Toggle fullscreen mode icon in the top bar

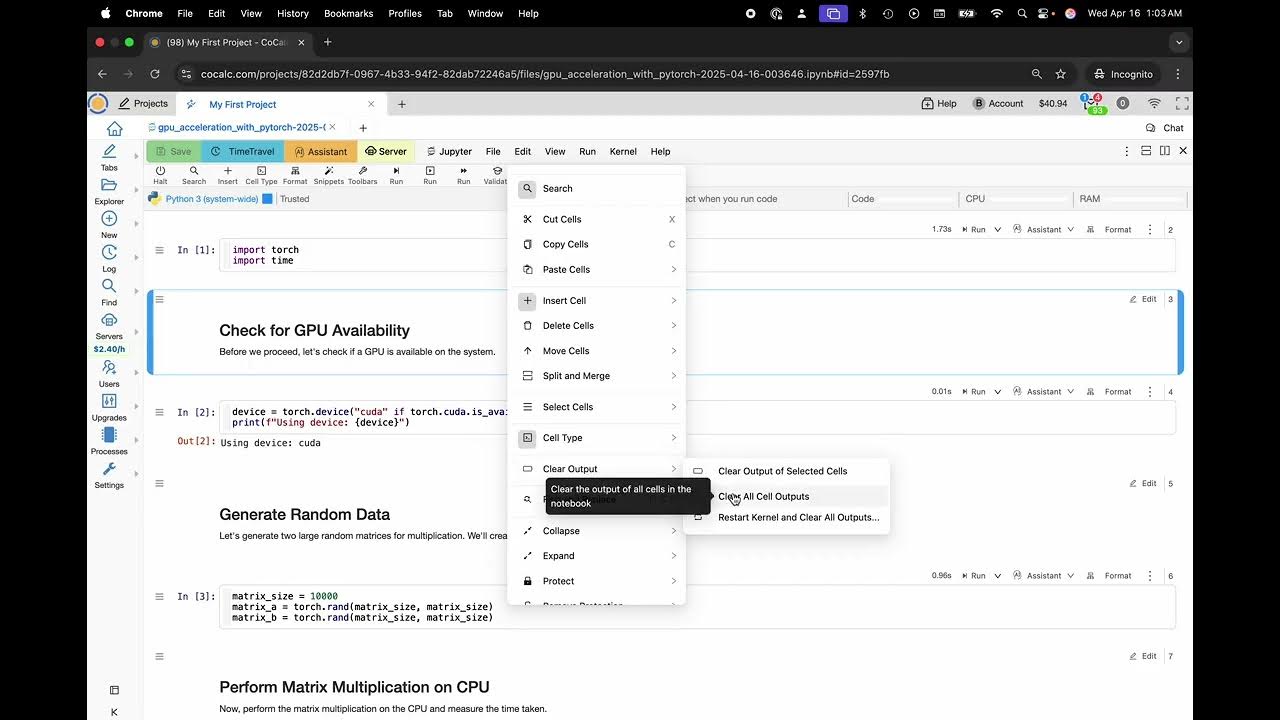point(1182,104)
